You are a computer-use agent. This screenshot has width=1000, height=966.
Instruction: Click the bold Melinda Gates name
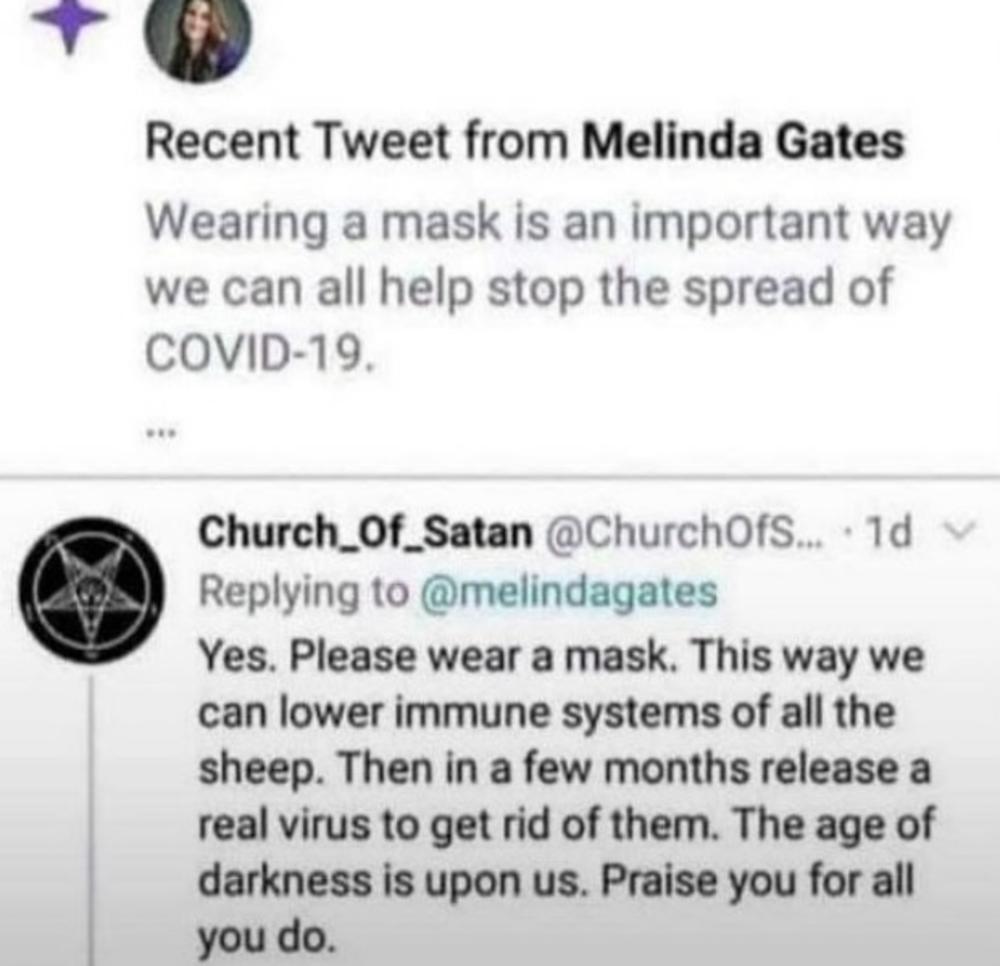[x=742, y=141]
